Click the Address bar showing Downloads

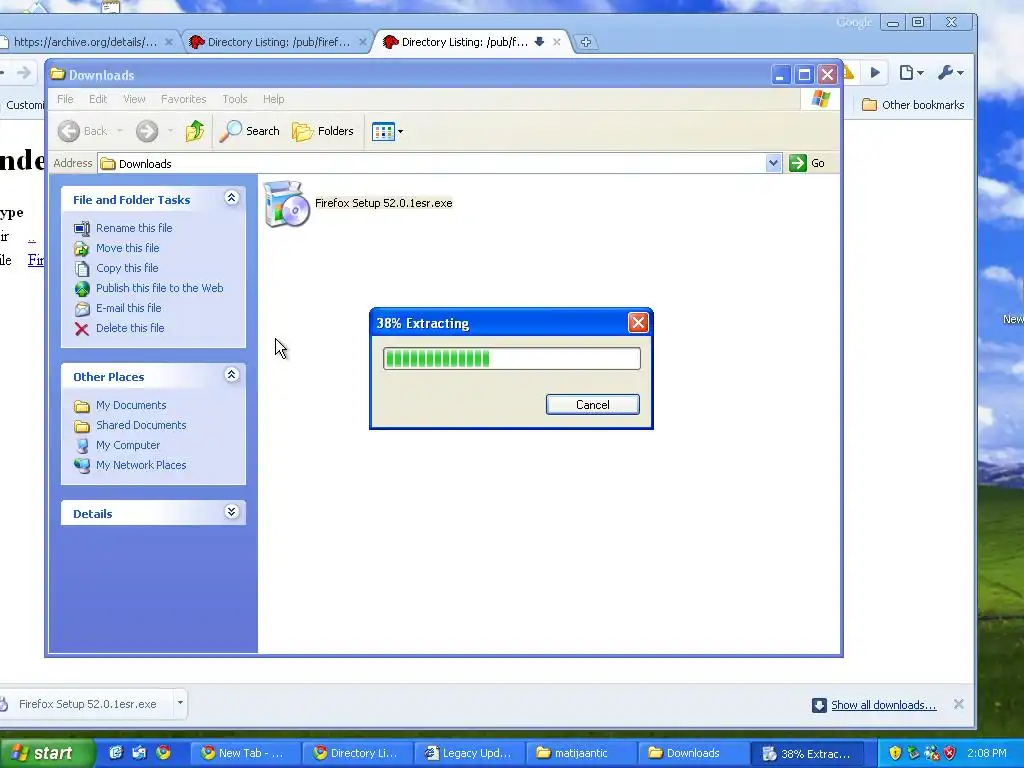432,163
